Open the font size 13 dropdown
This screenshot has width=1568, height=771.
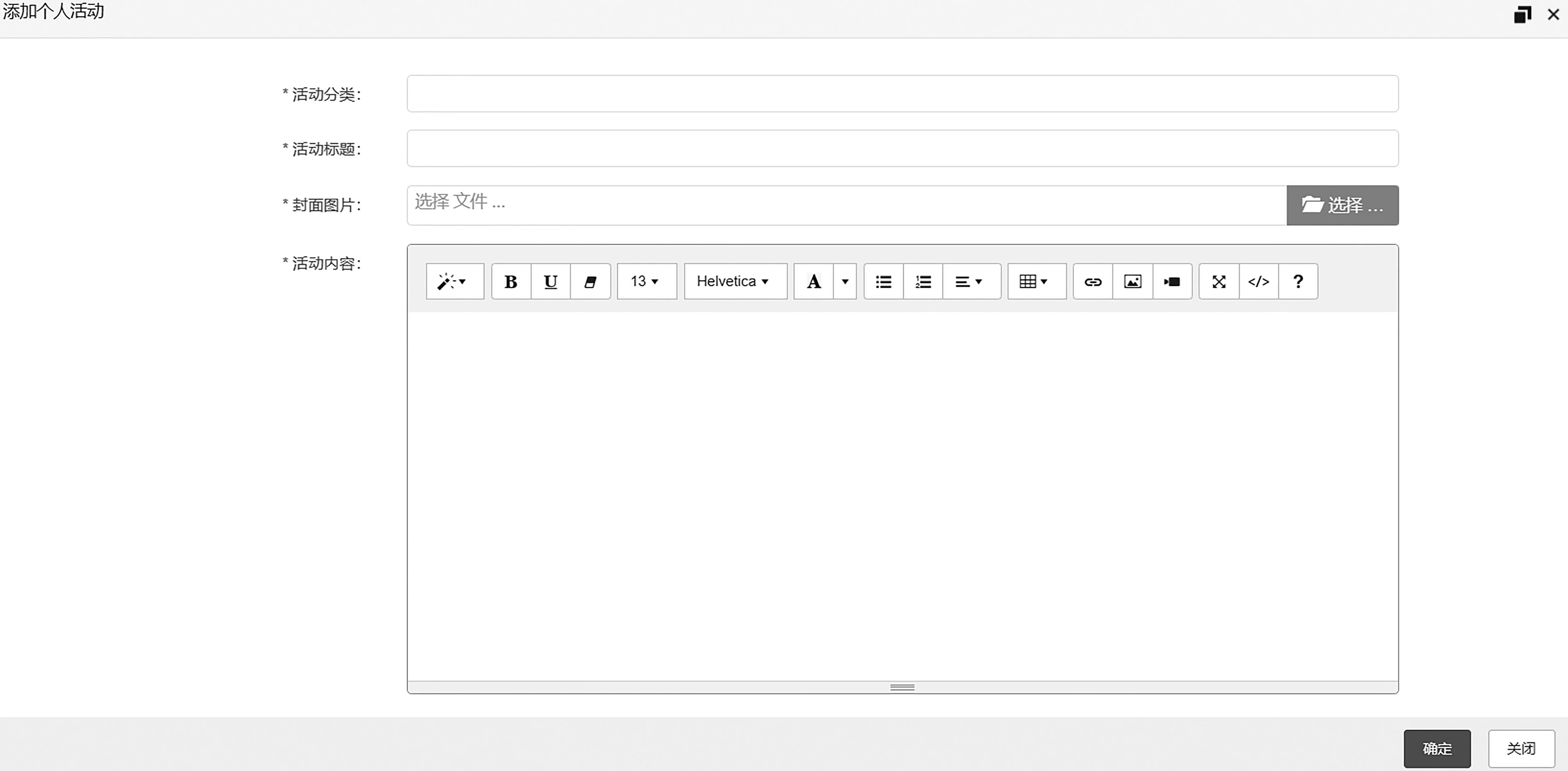647,281
